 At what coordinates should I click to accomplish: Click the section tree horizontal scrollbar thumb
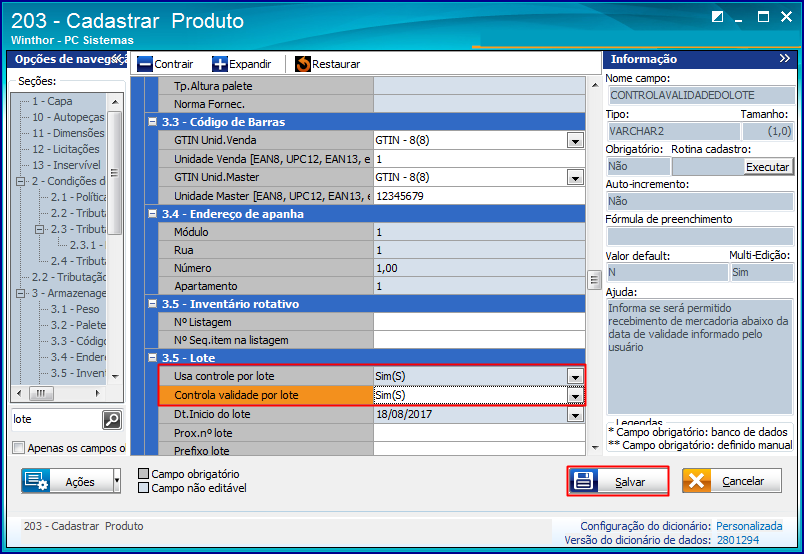(41, 394)
